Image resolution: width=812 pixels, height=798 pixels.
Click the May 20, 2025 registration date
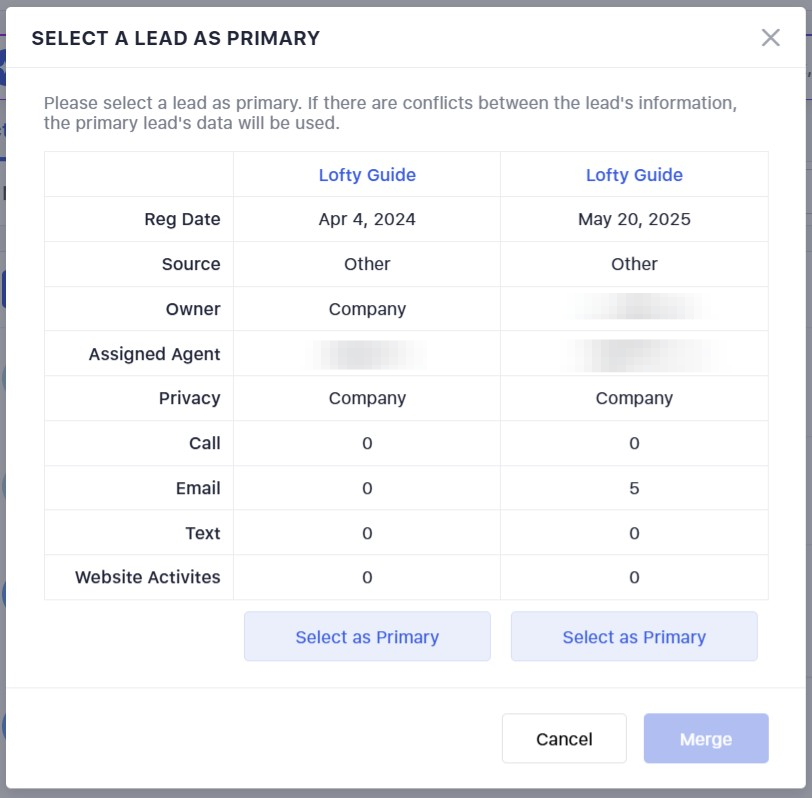tap(634, 220)
